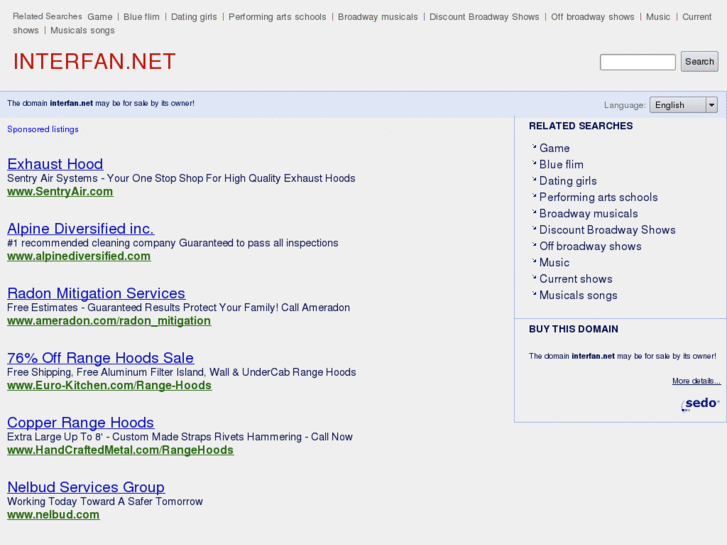This screenshot has height=545, width=727.
Task: Click BUY THIS DOMAIN heading
Action: click(x=574, y=329)
